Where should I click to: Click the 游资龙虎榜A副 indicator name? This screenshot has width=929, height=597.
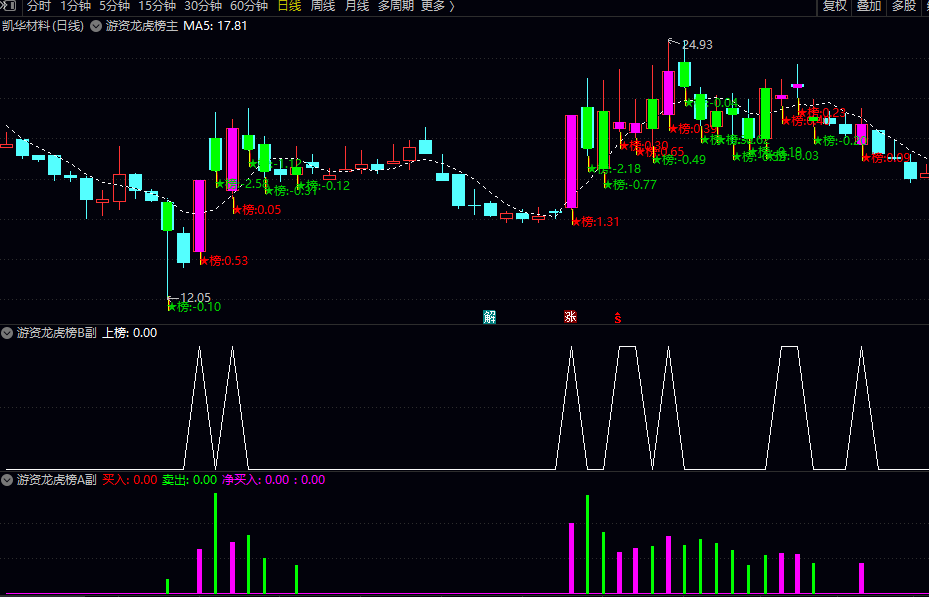click(56, 480)
